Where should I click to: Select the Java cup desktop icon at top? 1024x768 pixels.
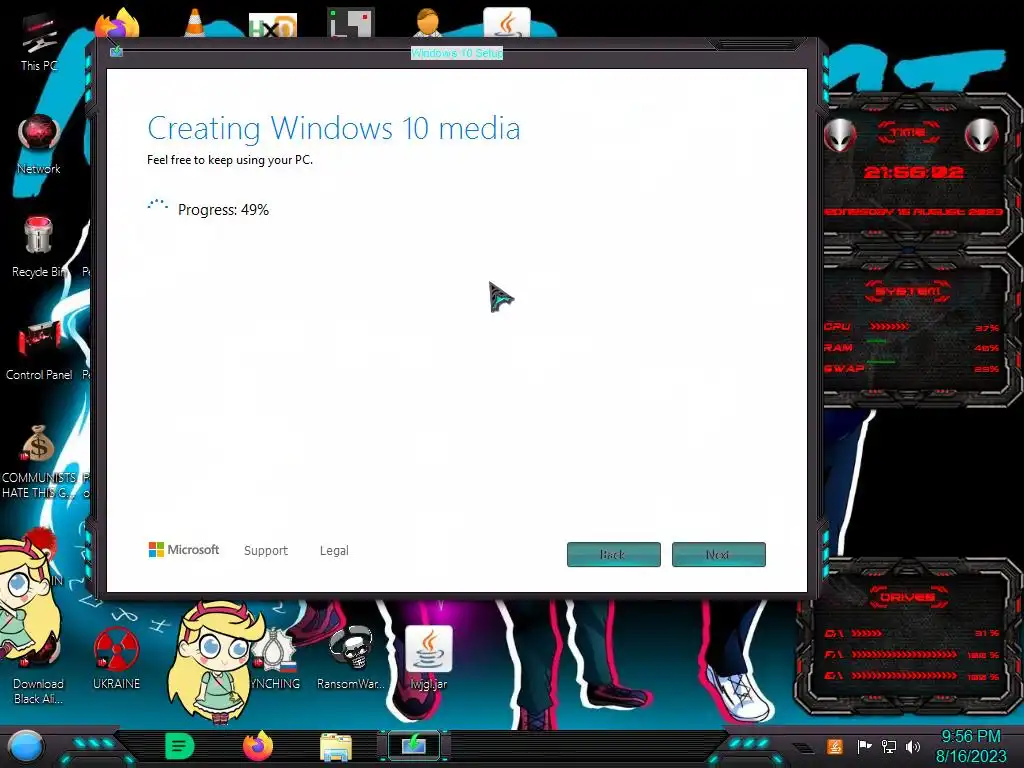click(x=507, y=24)
